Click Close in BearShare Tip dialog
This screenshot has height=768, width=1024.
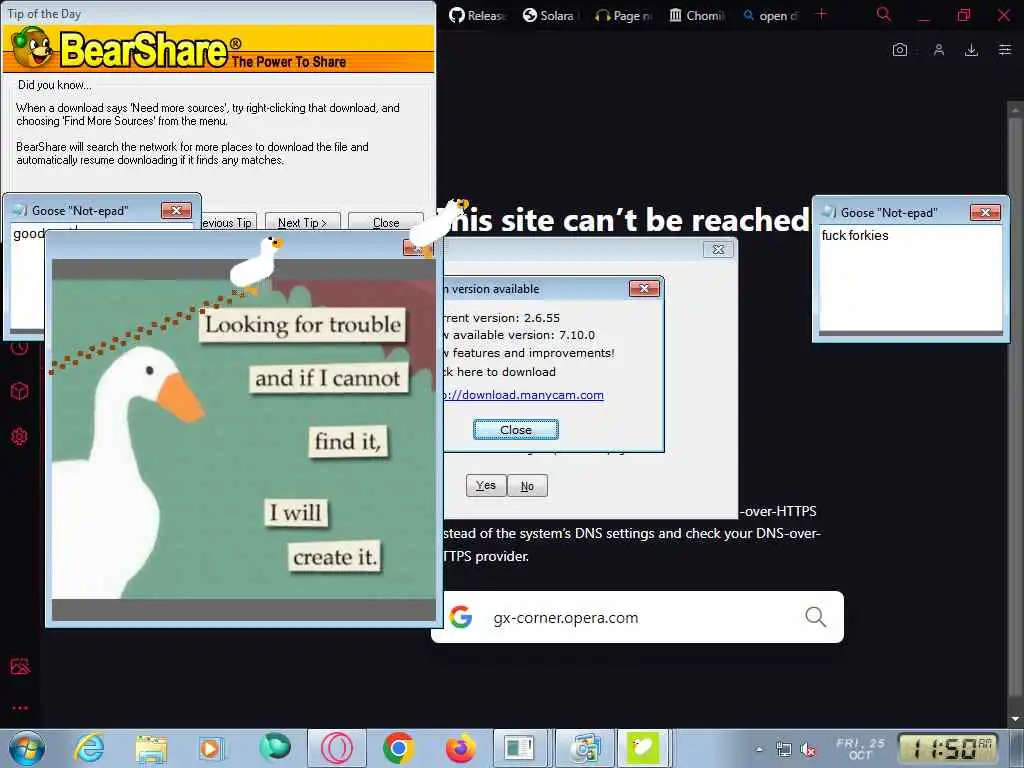386,223
